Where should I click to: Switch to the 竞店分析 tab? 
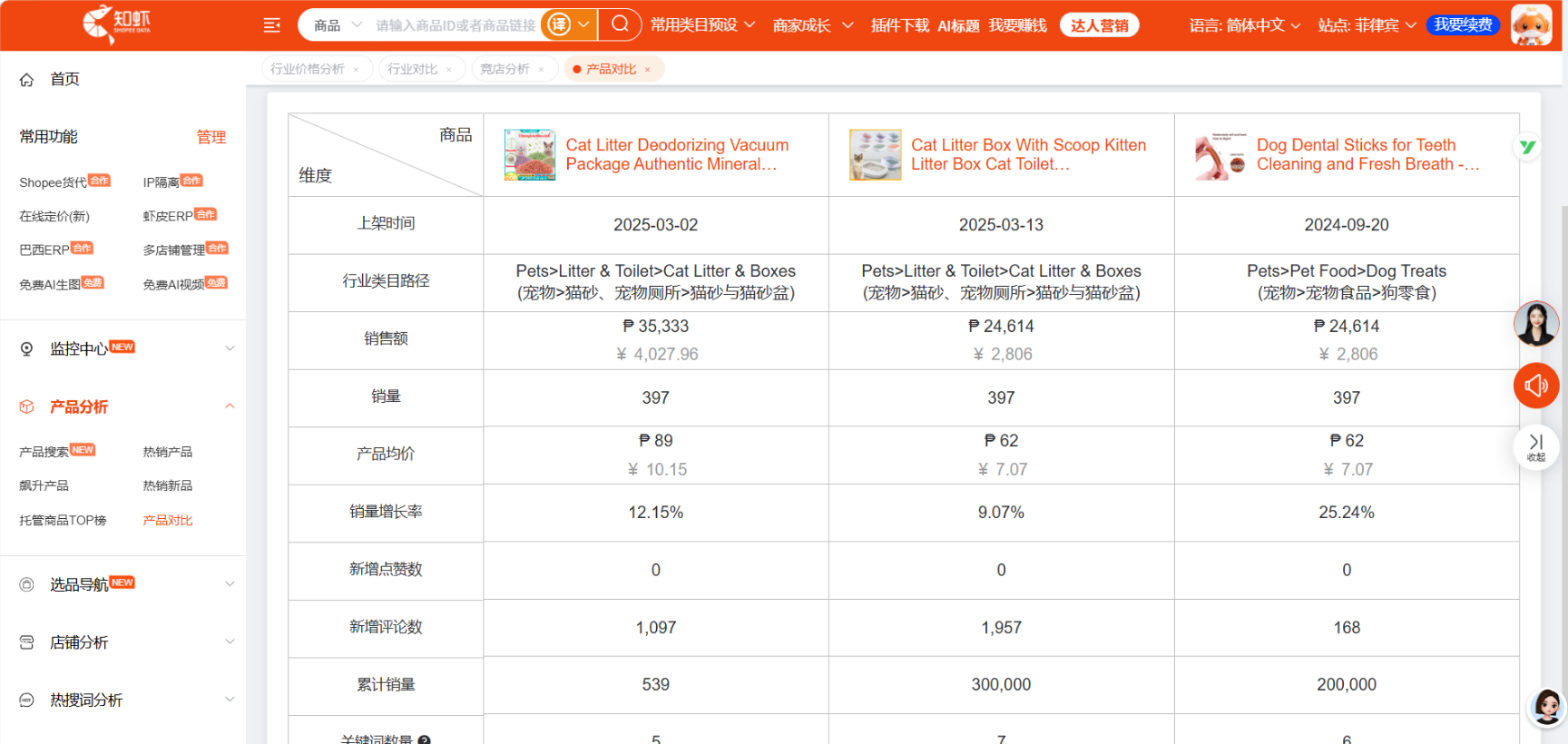[505, 69]
